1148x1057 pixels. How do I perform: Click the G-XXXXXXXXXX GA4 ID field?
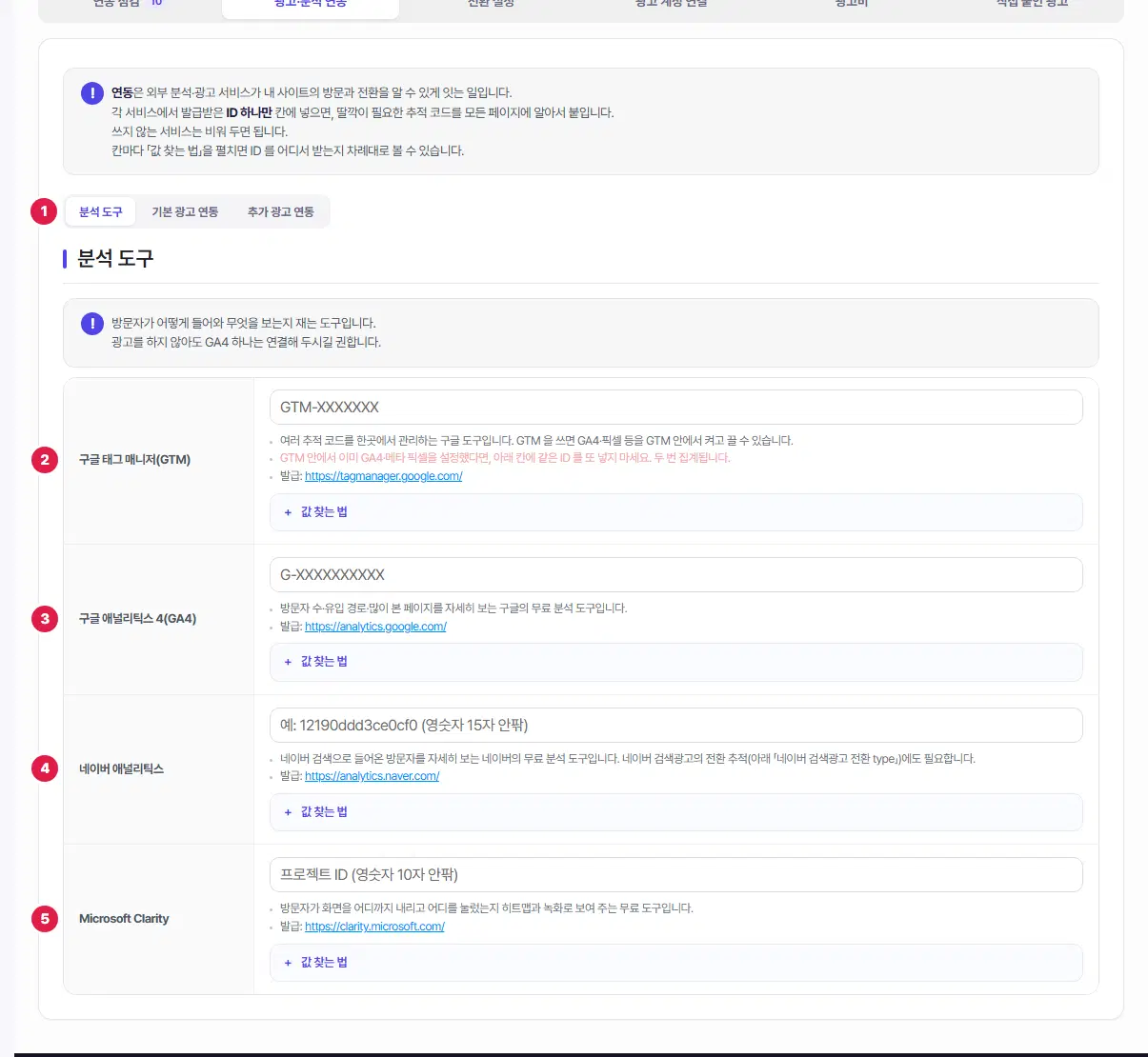[x=676, y=574]
